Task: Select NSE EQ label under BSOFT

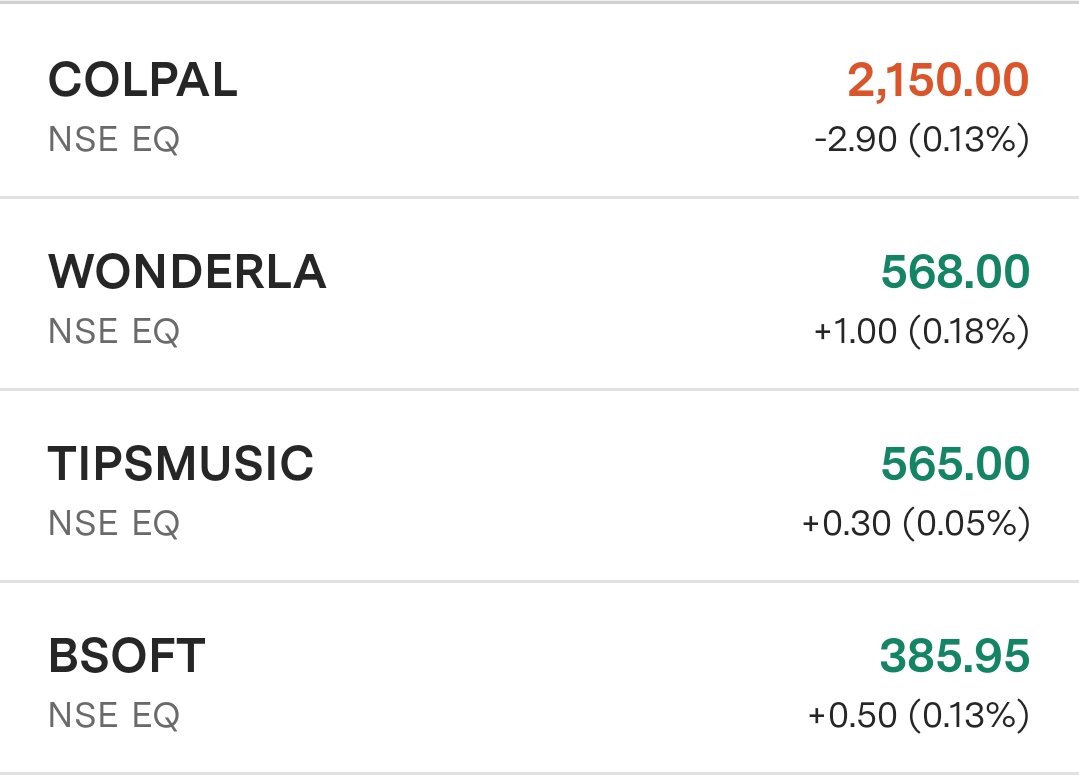Action: [114, 715]
